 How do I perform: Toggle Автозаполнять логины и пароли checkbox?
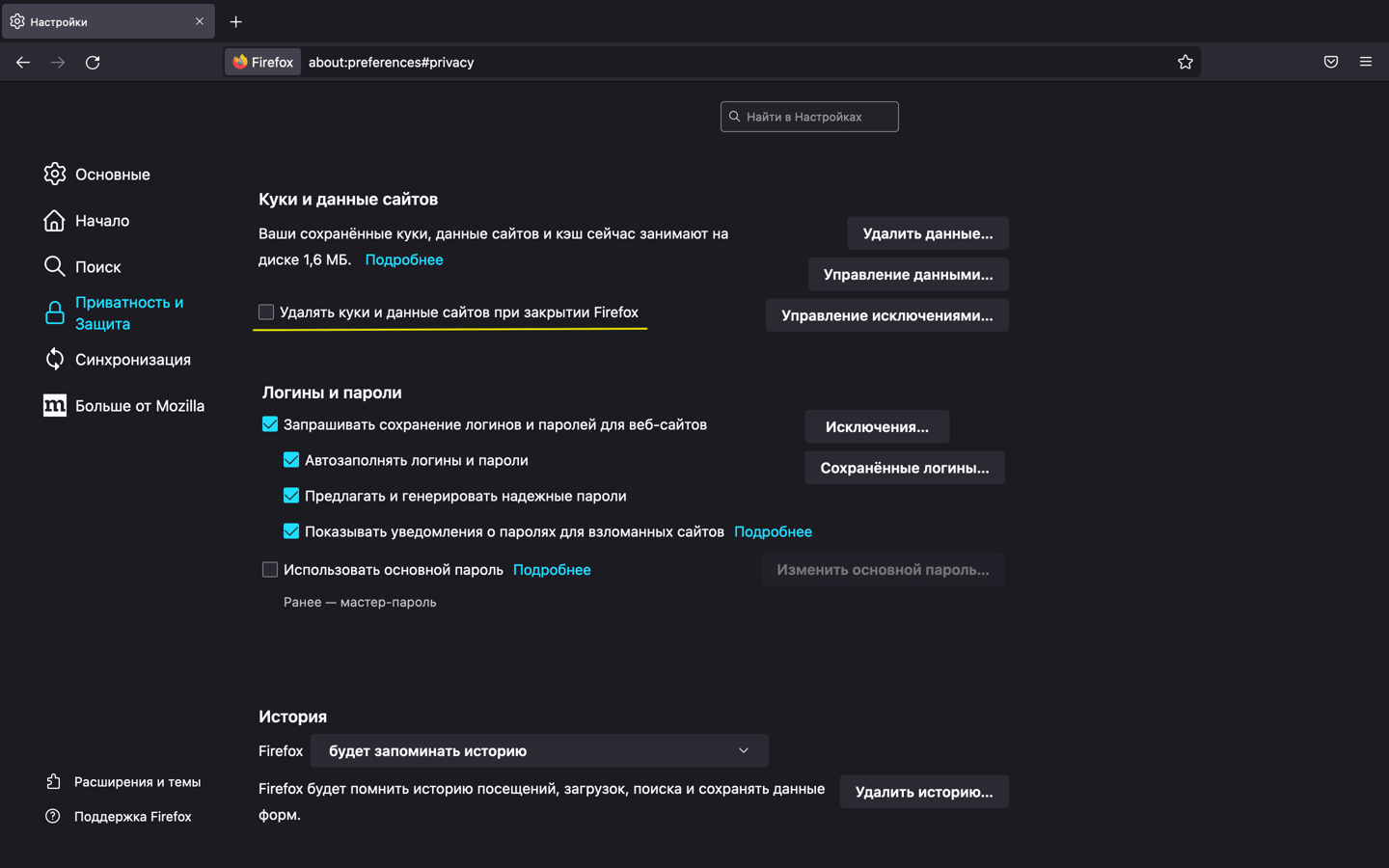click(x=291, y=460)
